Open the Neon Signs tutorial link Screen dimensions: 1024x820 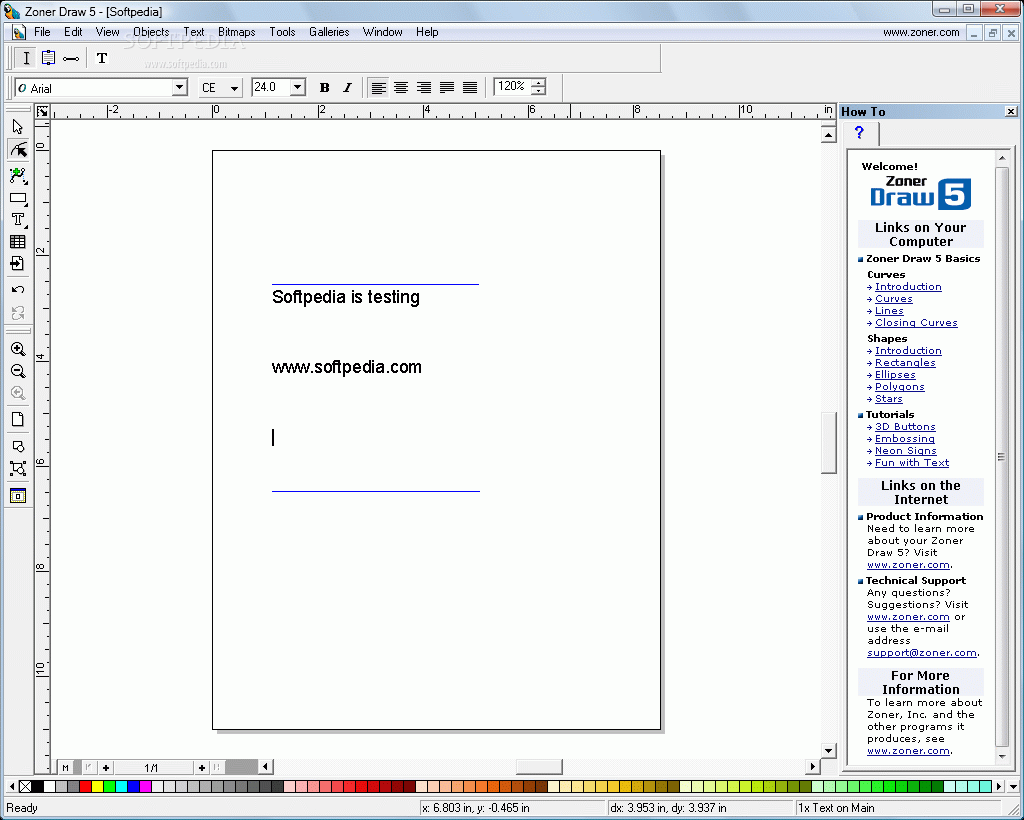[906, 450]
